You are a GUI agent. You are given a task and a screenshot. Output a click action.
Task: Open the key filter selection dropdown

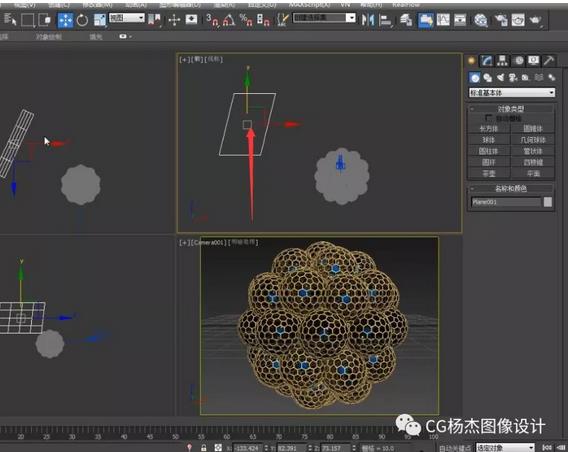point(505,448)
